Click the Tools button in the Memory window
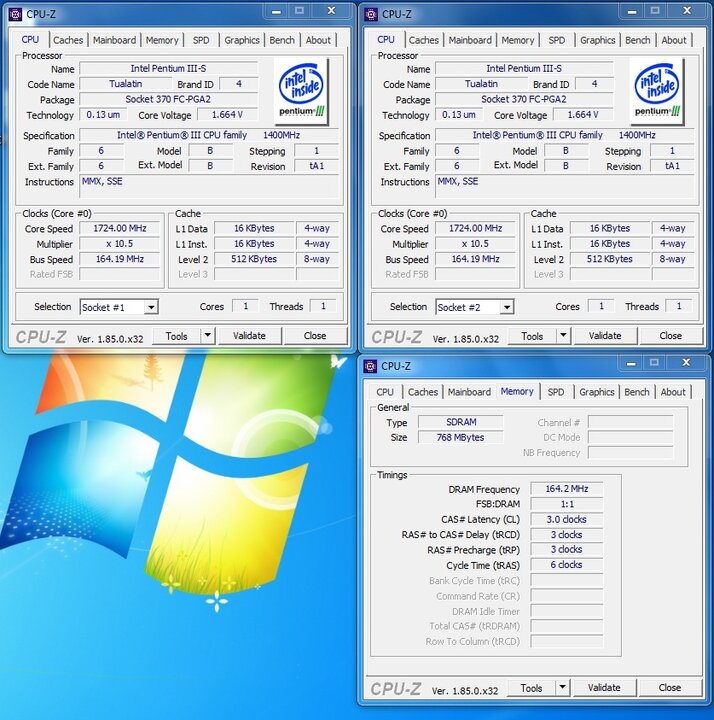This screenshot has height=720, width=714. pyautogui.click(x=531, y=688)
